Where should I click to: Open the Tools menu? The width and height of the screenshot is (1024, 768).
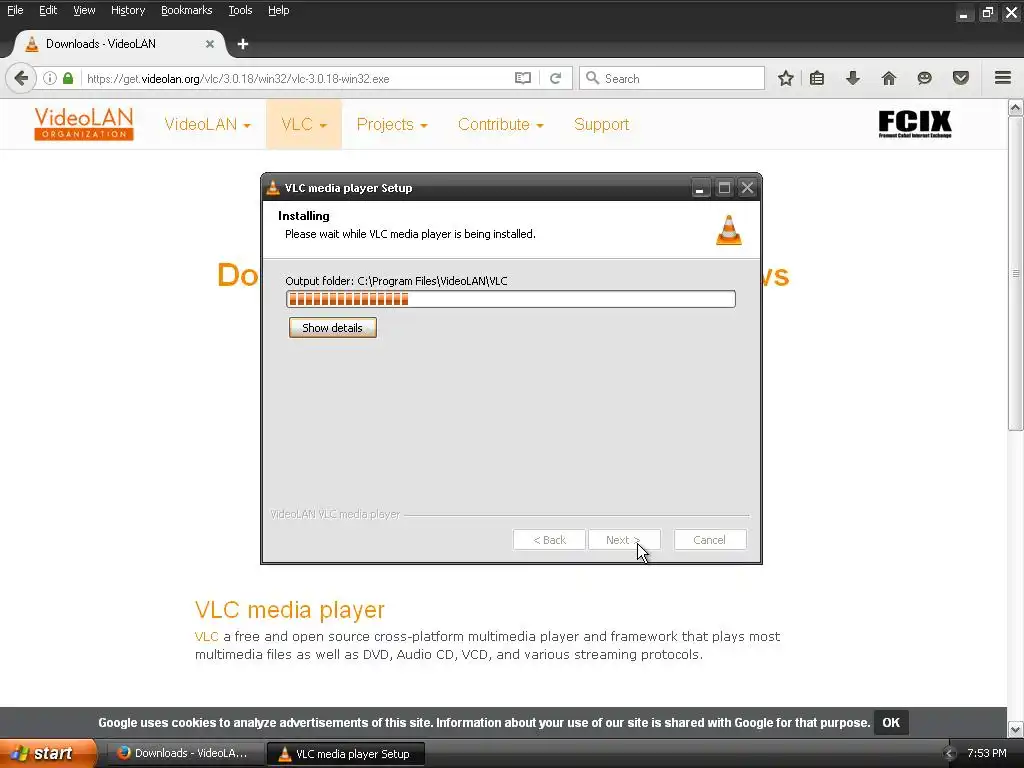coord(240,10)
